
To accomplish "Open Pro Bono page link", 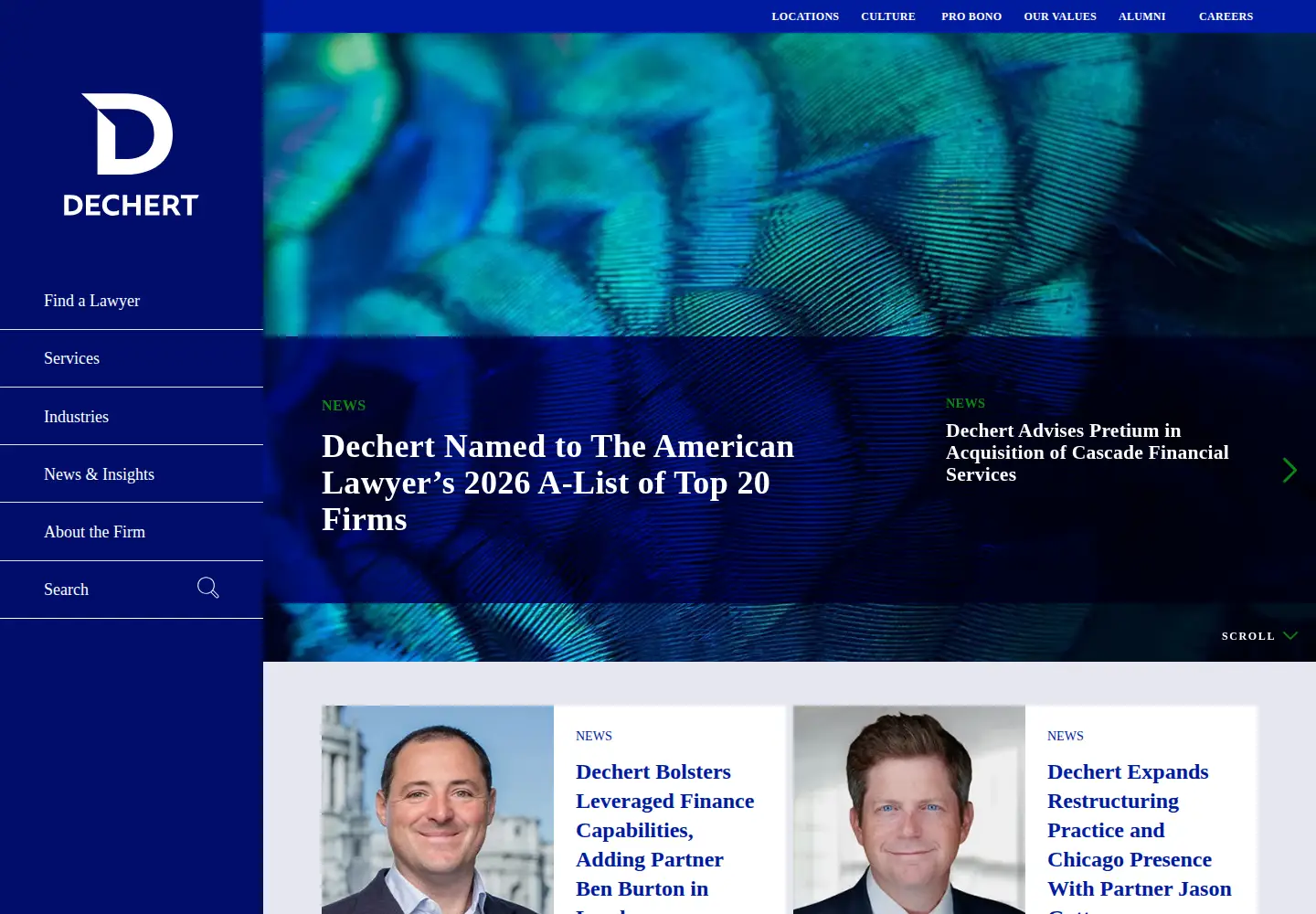I will pyautogui.click(x=971, y=16).
